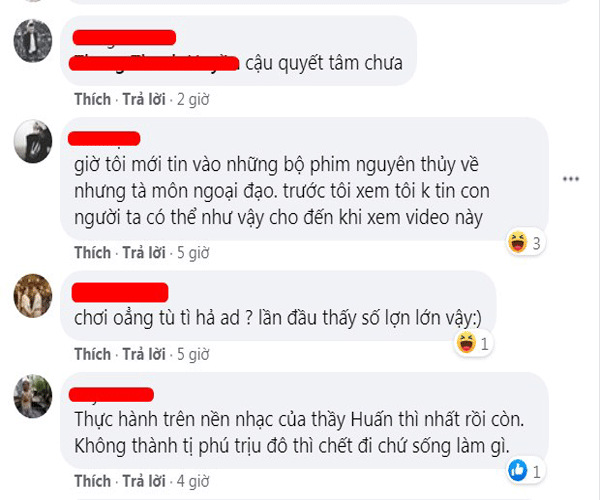Open tagged name before 'cậu quyết tâm chưa'

pyautogui.click(x=154, y=63)
